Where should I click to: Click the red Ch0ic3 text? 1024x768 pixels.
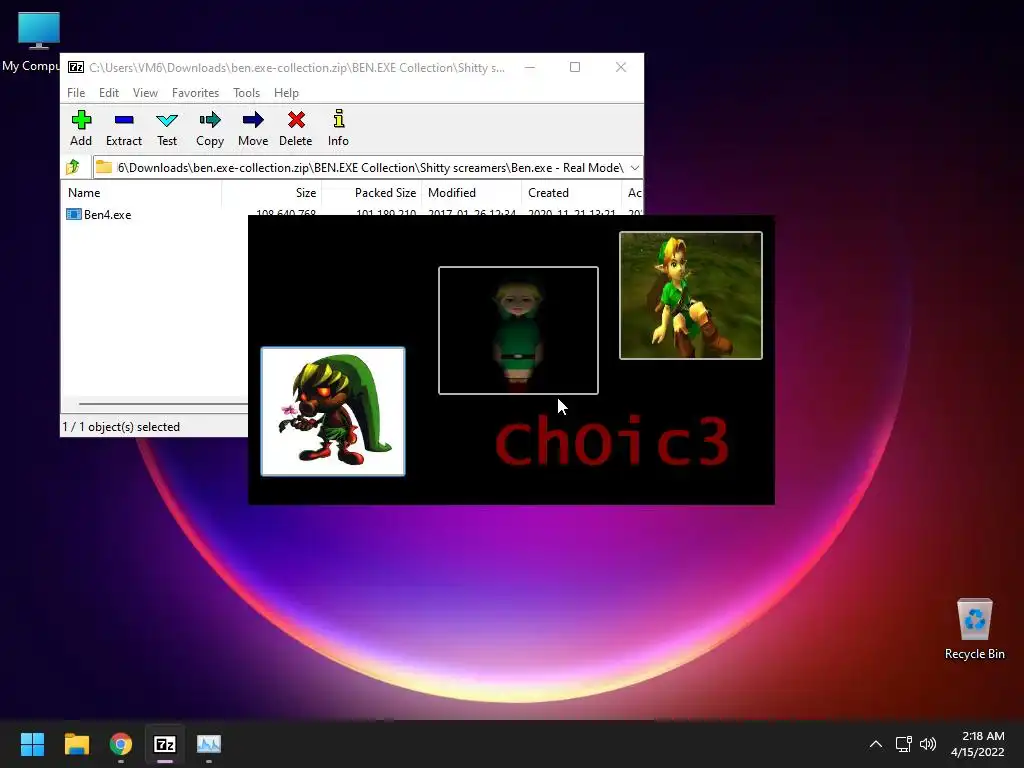pos(611,442)
